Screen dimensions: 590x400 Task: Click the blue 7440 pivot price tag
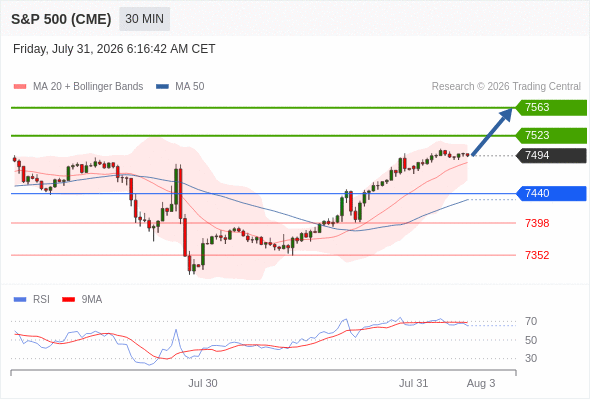point(551,193)
